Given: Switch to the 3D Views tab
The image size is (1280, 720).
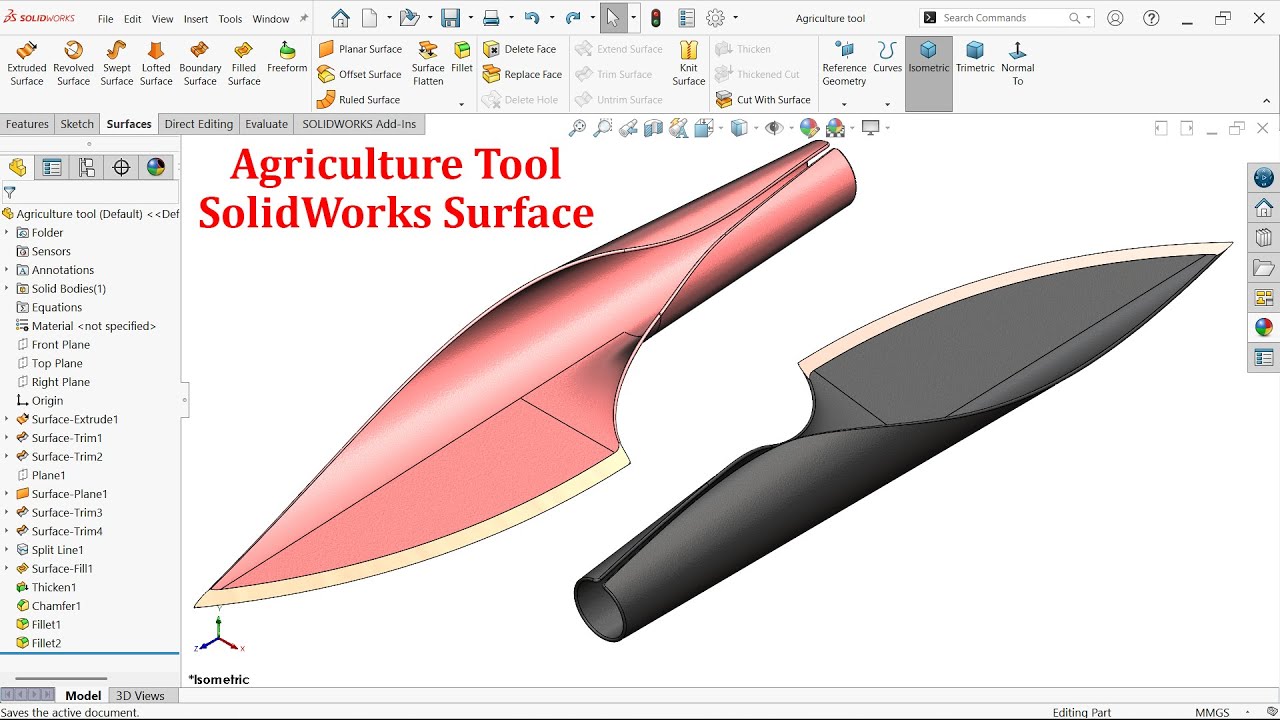Looking at the screenshot, I should click(x=140, y=696).
